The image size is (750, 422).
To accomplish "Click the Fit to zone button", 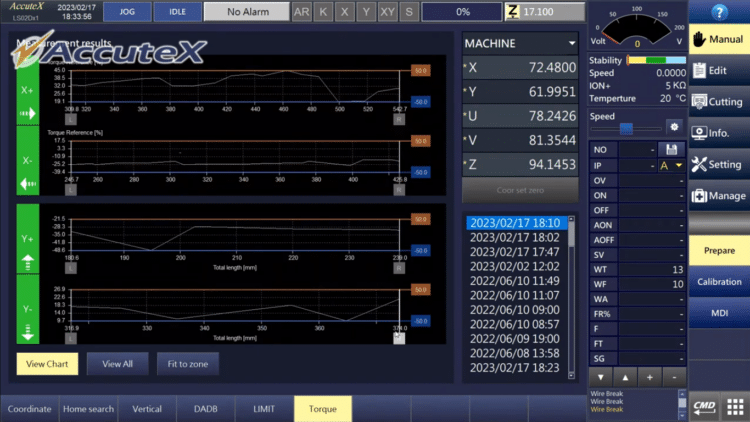I will (x=188, y=364).
